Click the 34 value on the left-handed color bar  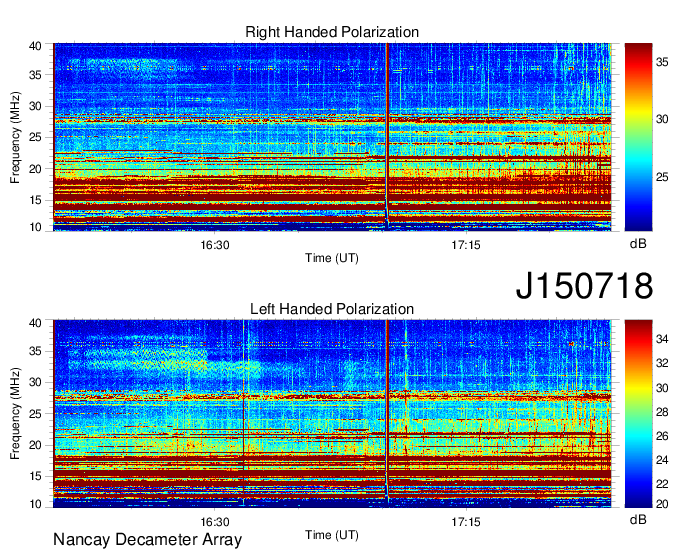(x=662, y=339)
